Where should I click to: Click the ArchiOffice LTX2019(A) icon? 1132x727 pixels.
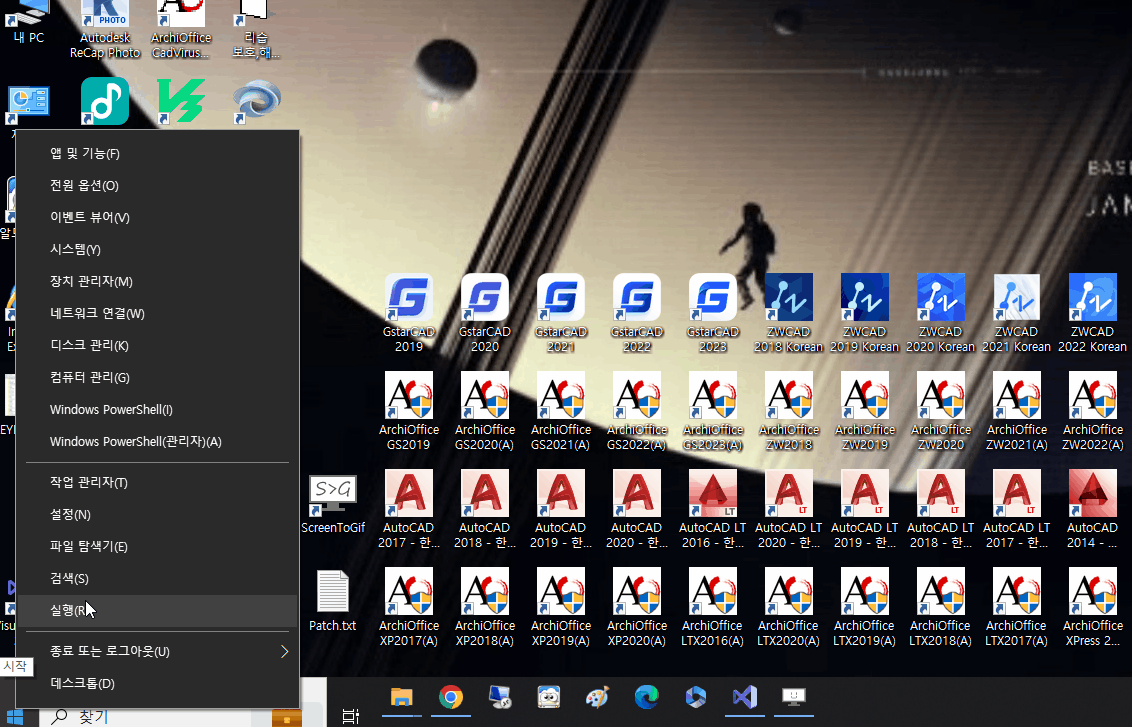(x=864, y=606)
